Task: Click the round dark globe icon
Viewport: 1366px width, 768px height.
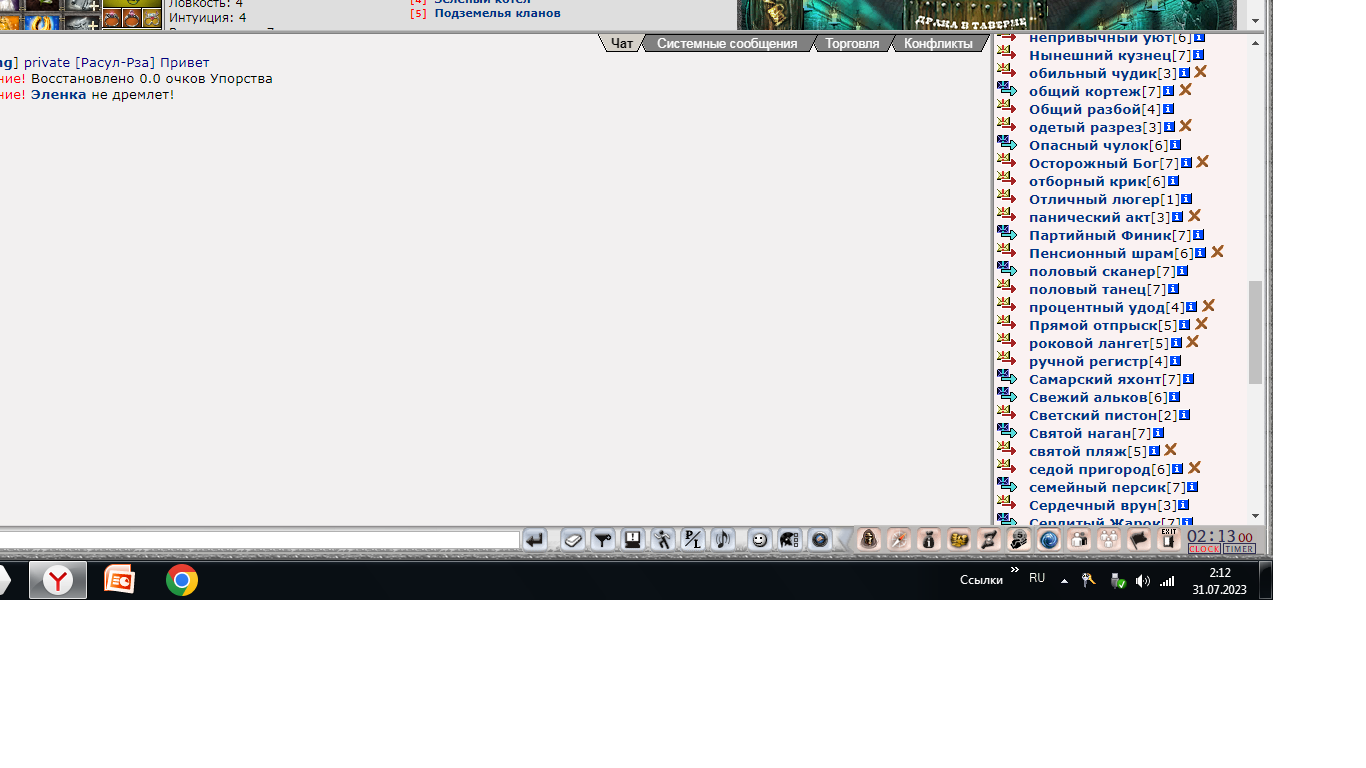Action: 819,540
